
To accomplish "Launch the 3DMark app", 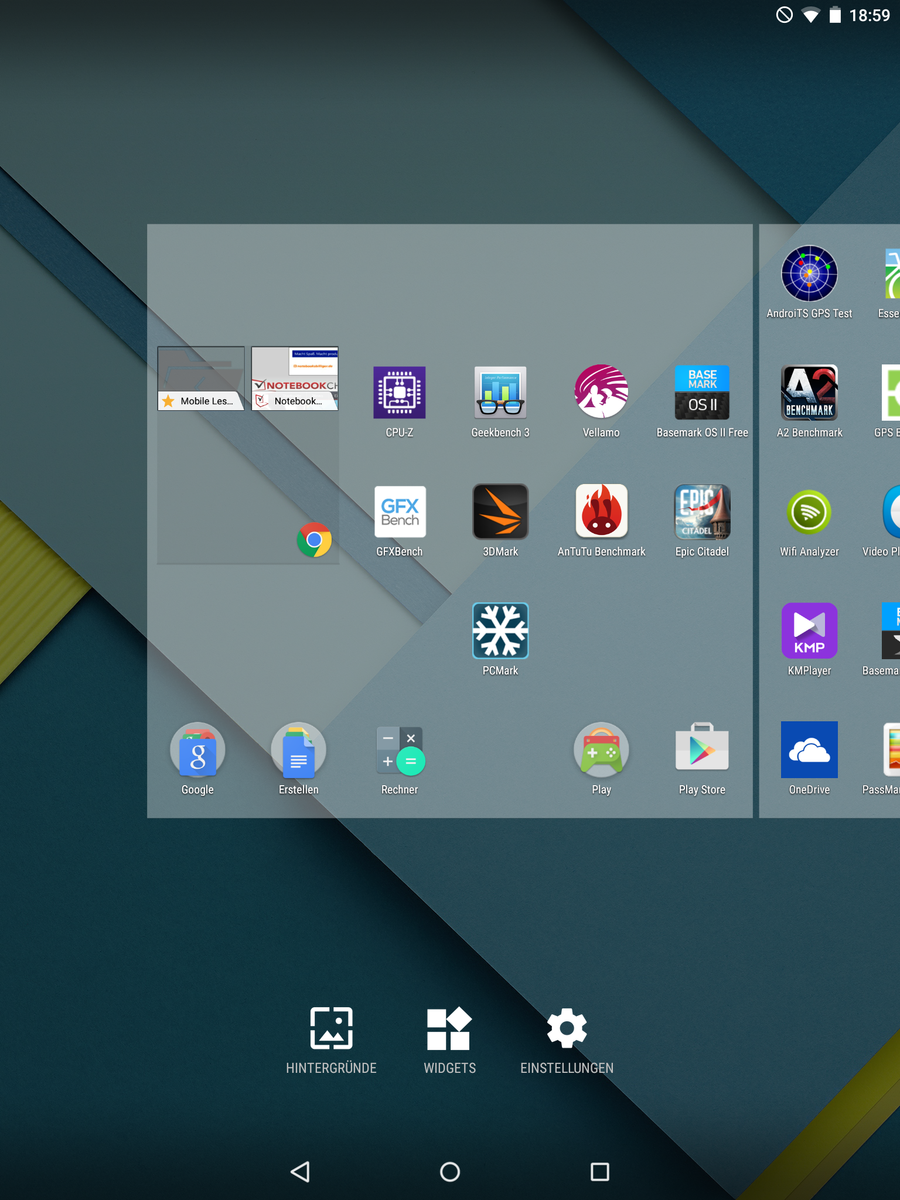I will tap(500, 512).
